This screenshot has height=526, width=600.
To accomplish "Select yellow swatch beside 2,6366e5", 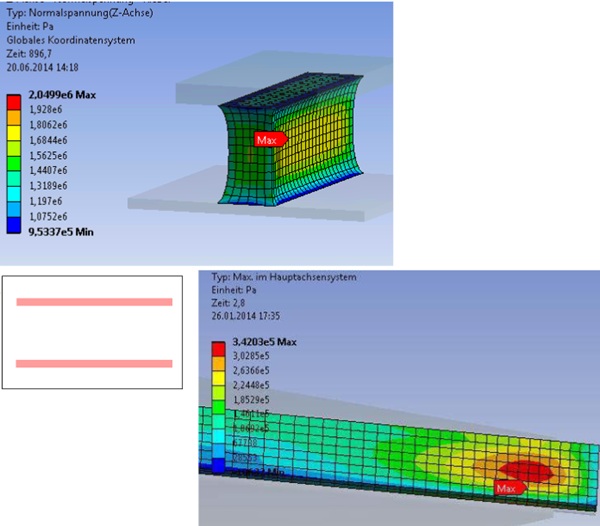I will (x=218, y=378).
